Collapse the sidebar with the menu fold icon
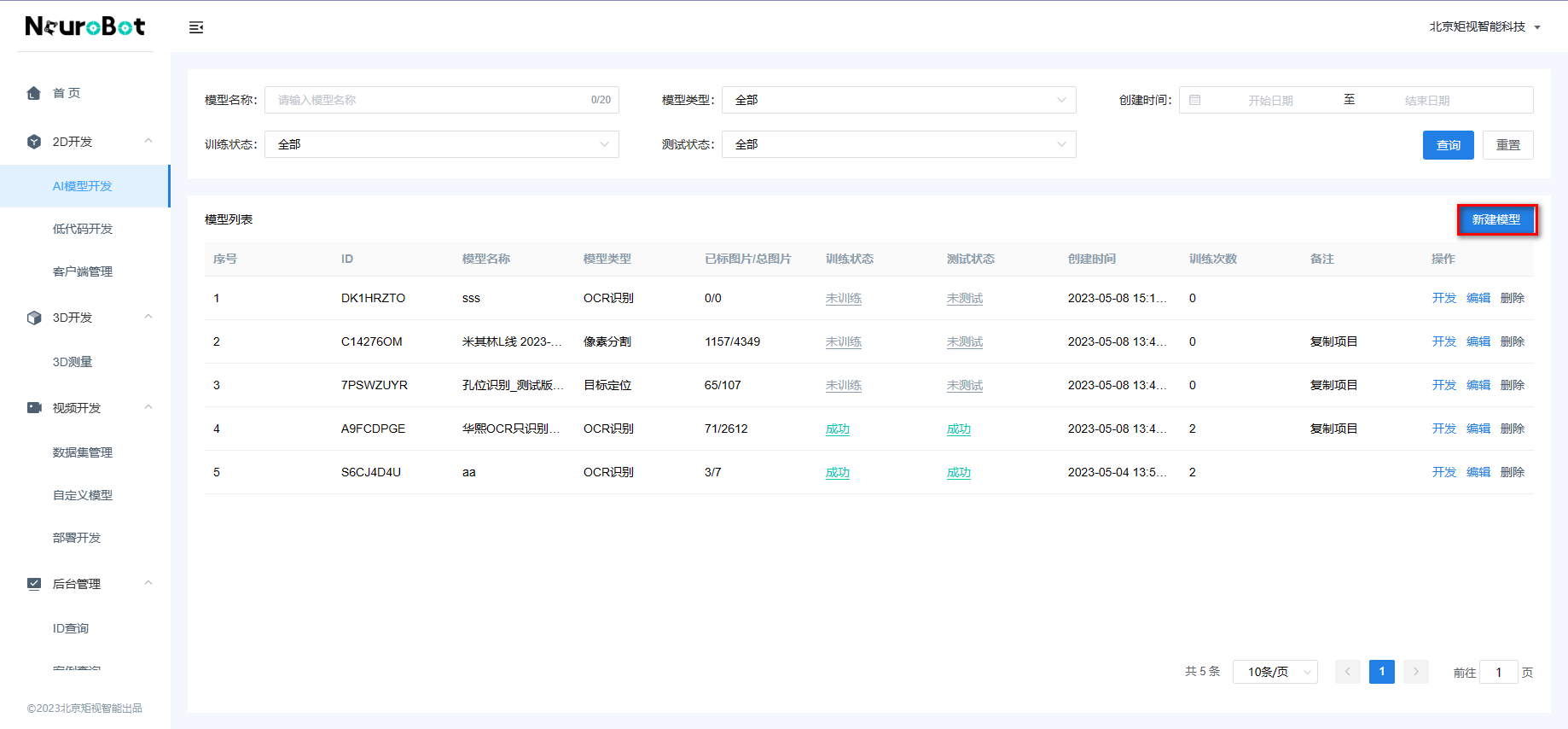 click(196, 27)
